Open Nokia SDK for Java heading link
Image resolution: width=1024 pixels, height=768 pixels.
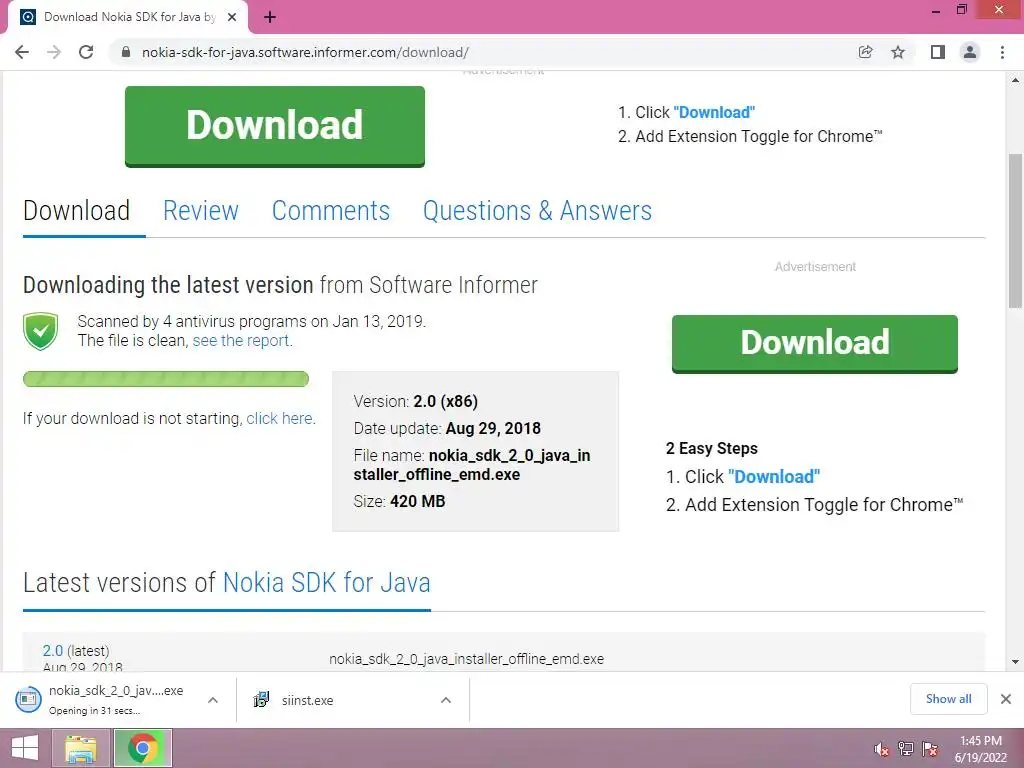coord(327,583)
